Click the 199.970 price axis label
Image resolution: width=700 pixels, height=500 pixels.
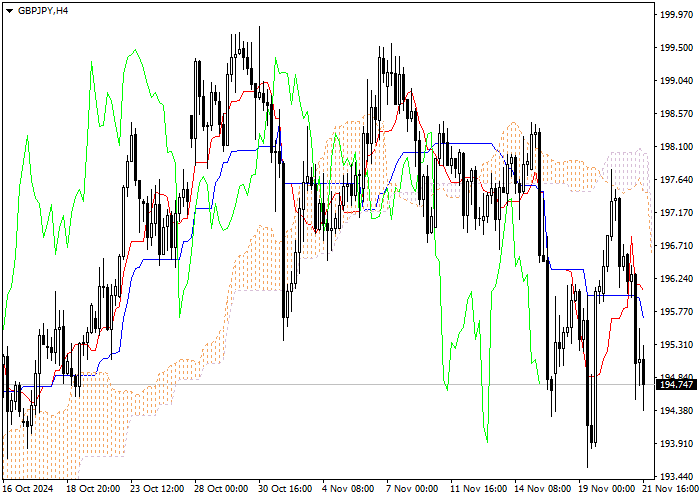point(676,15)
